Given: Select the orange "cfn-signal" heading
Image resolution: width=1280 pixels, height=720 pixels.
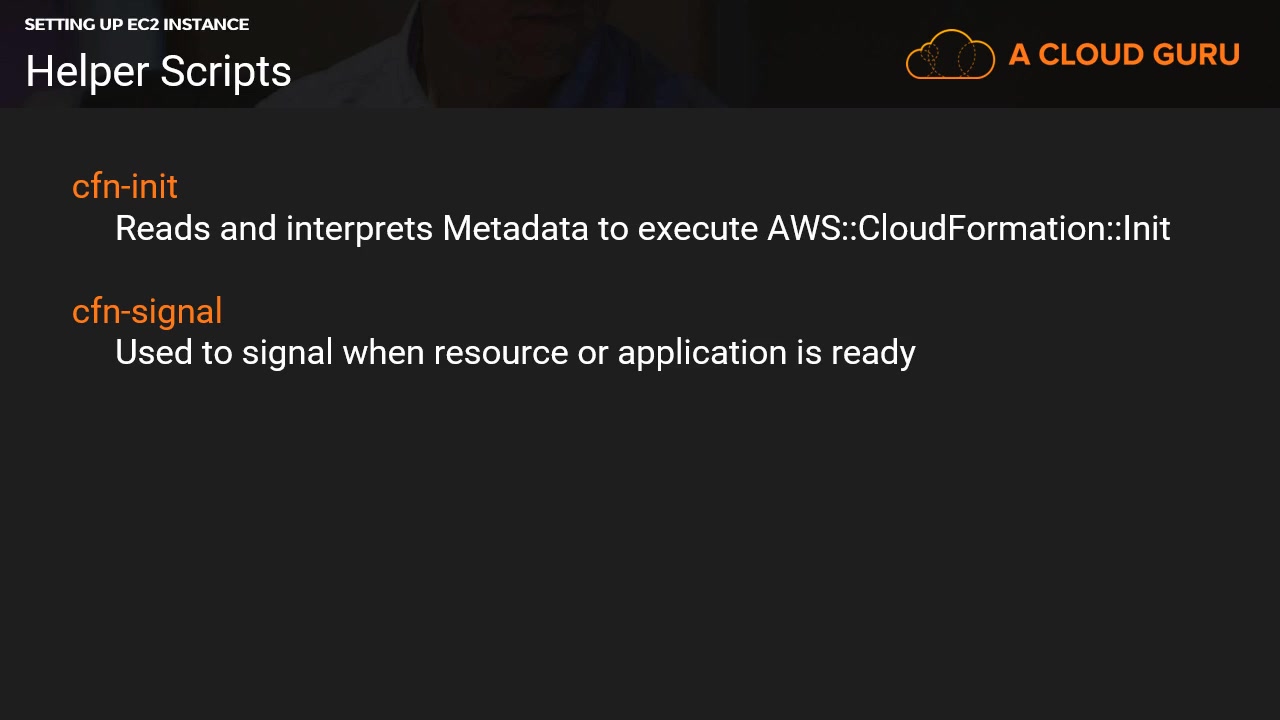Looking at the screenshot, I should [x=147, y=311].
